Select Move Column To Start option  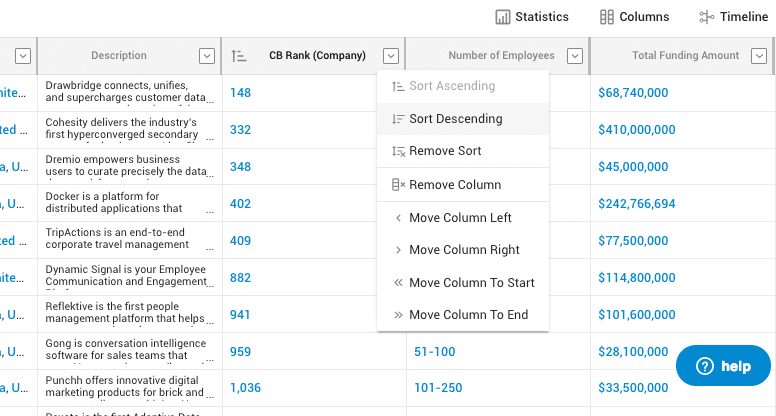[463, 282]
